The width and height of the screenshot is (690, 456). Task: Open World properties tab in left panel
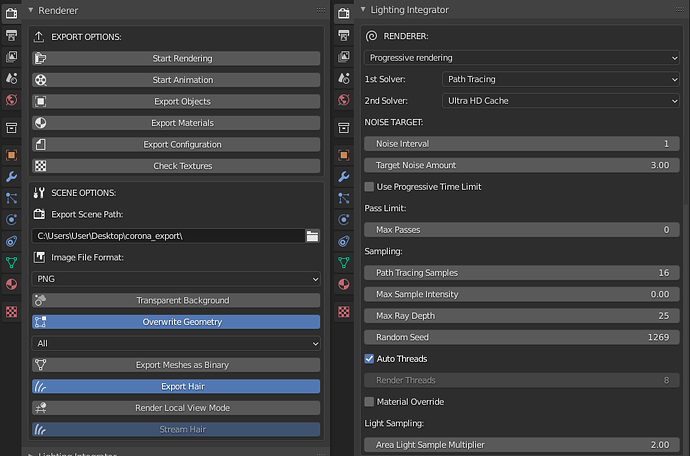pyautogui.click(x=11, y=100)
